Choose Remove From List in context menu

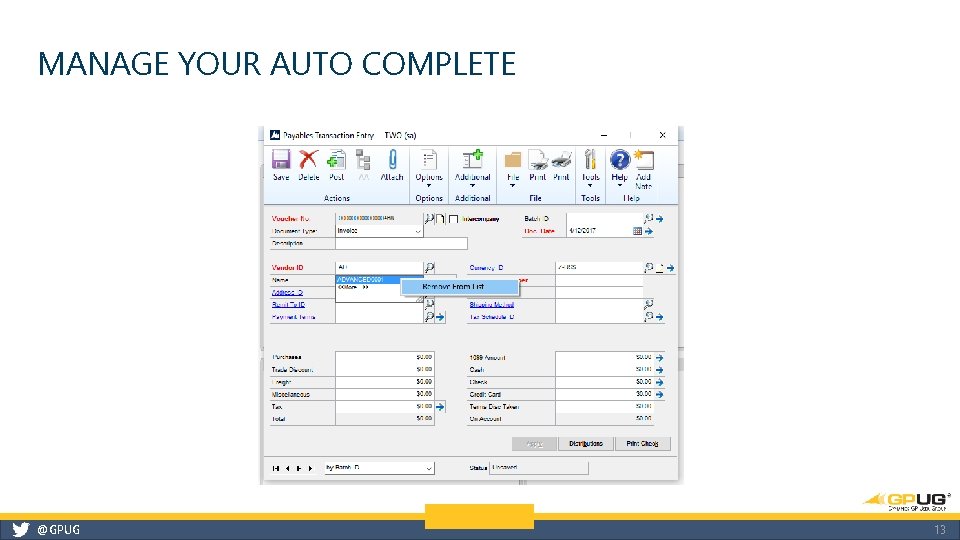tap(460, 287)
